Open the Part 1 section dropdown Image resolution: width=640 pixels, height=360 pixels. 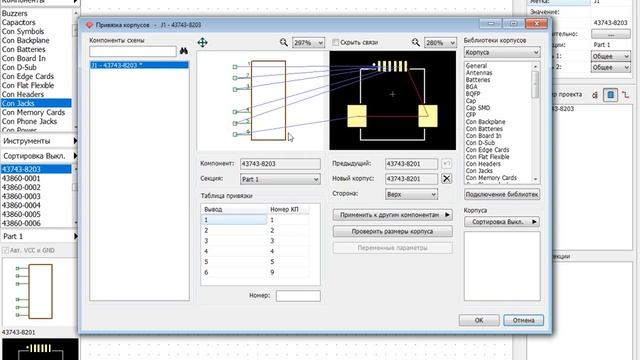[x=280, y=179]
